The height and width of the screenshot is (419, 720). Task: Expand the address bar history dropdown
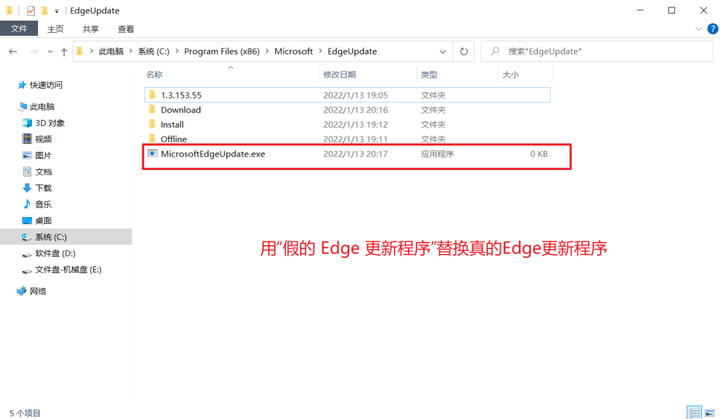(443, 51)
